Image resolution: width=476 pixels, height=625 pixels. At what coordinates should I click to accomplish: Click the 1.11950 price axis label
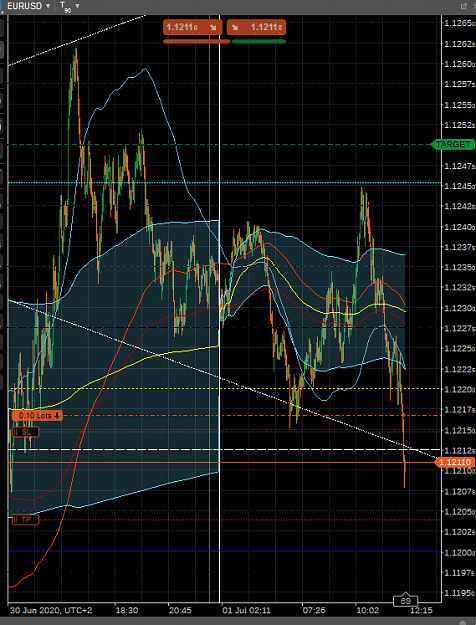(460, 593)
